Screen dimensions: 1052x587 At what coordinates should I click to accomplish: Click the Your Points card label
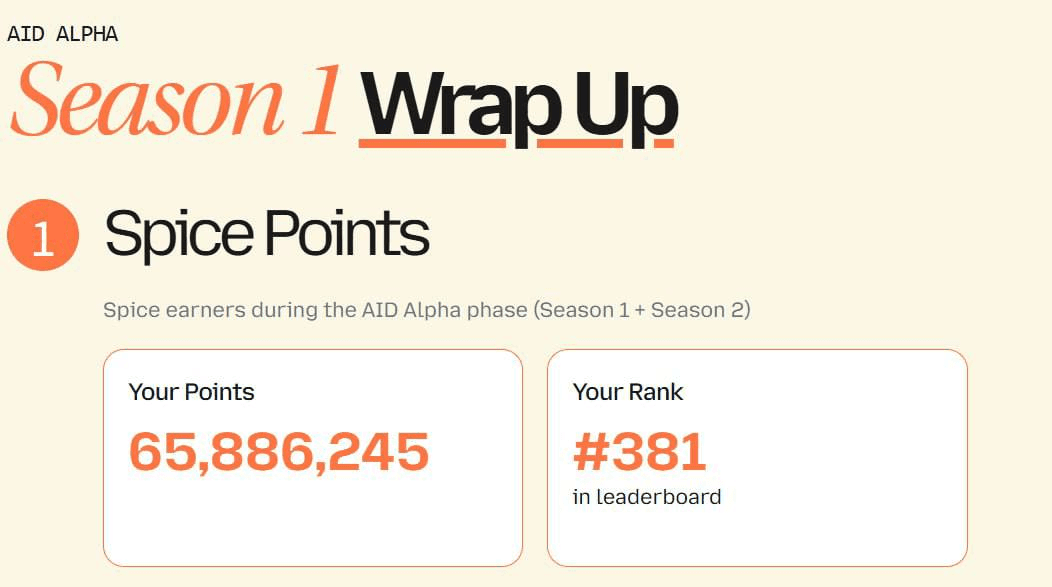tap(192, 392)
